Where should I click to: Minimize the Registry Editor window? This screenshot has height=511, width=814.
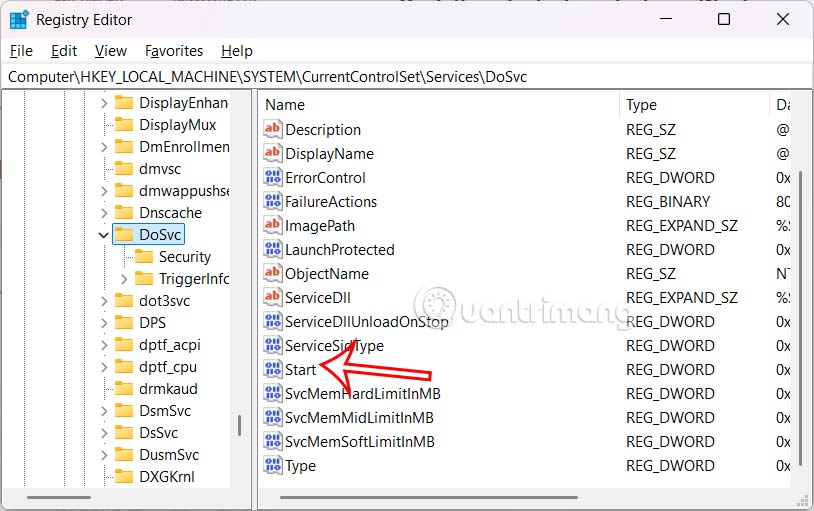(x=666, y=19)
